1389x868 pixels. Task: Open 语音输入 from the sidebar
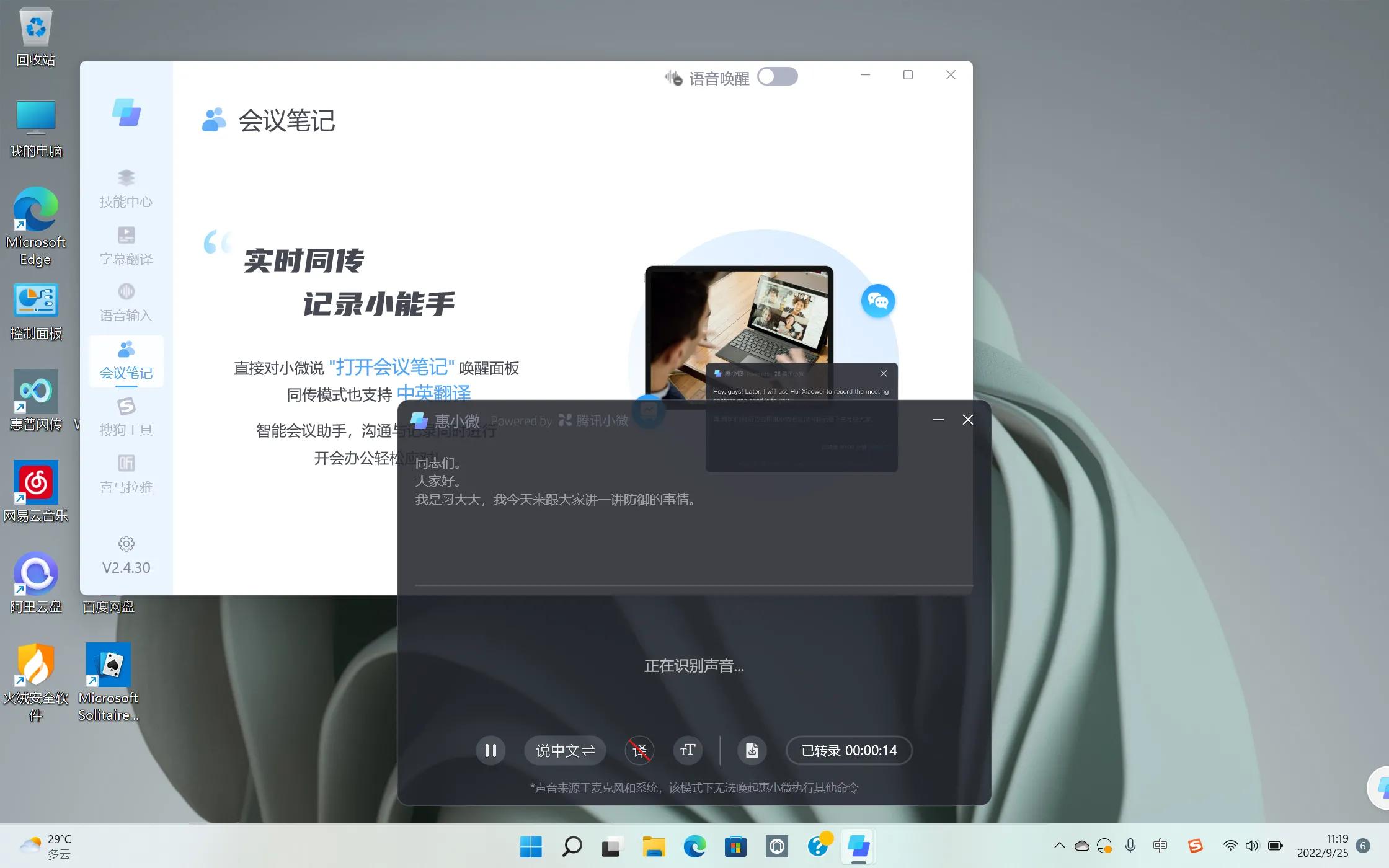coord(125,302)
